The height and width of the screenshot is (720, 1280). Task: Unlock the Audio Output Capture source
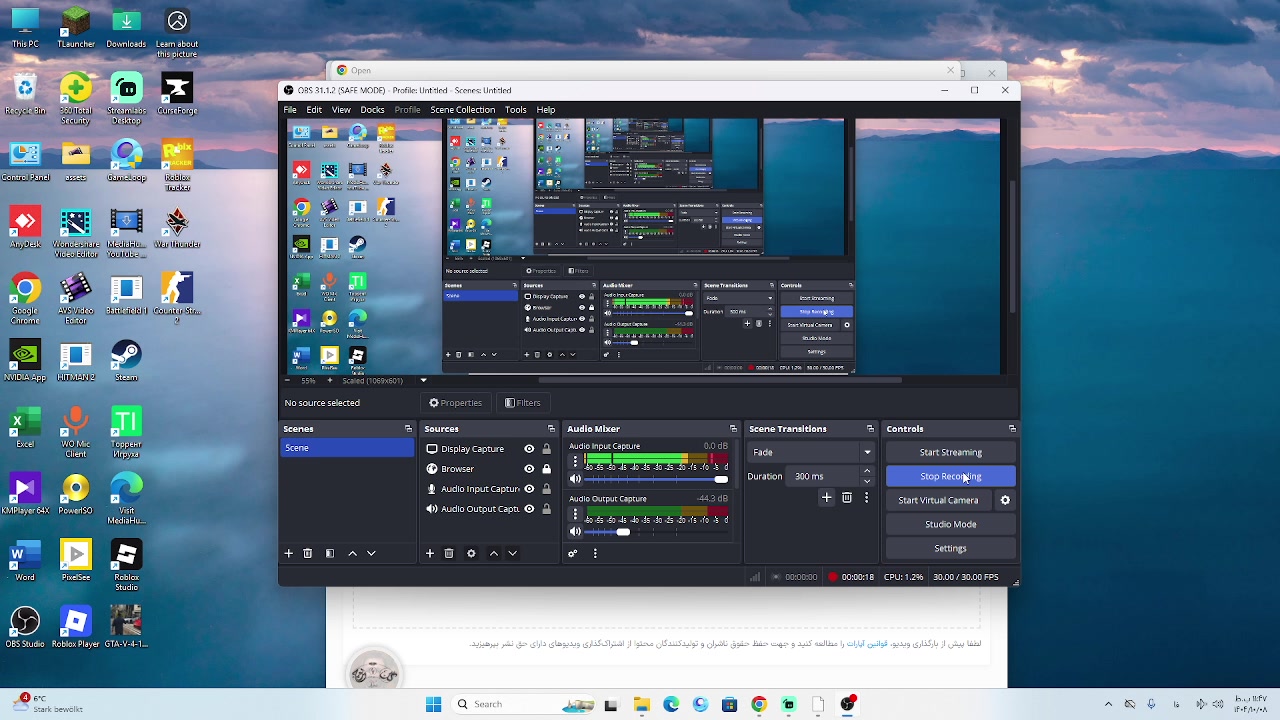point(546,509)
